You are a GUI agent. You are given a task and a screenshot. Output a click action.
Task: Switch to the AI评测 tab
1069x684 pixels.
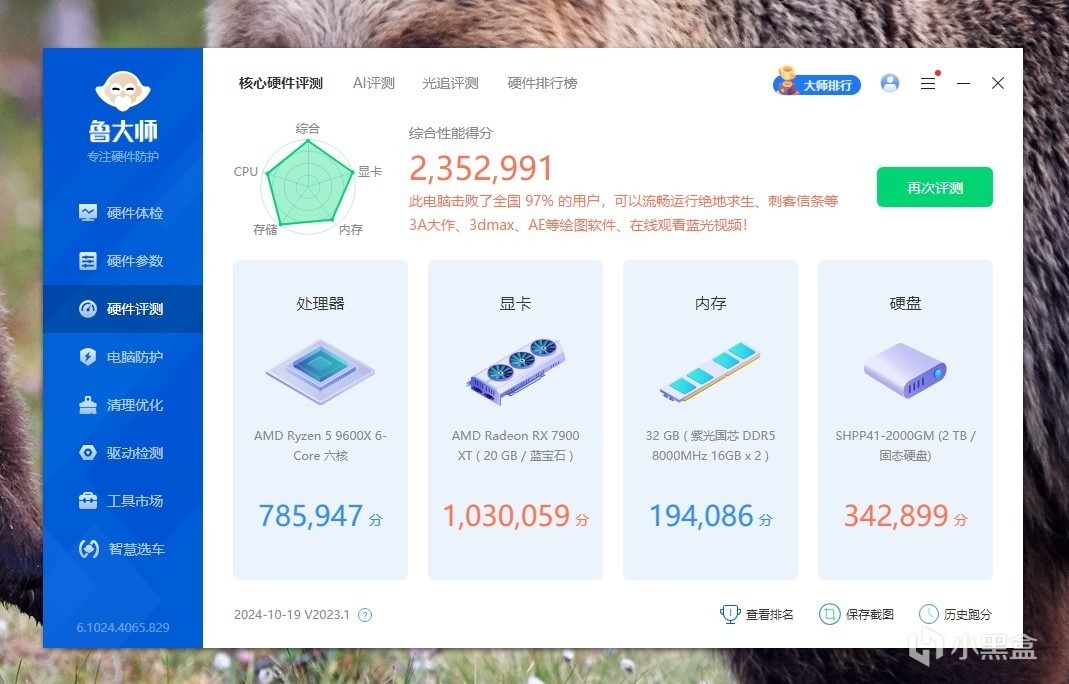(x=374, y=83)
